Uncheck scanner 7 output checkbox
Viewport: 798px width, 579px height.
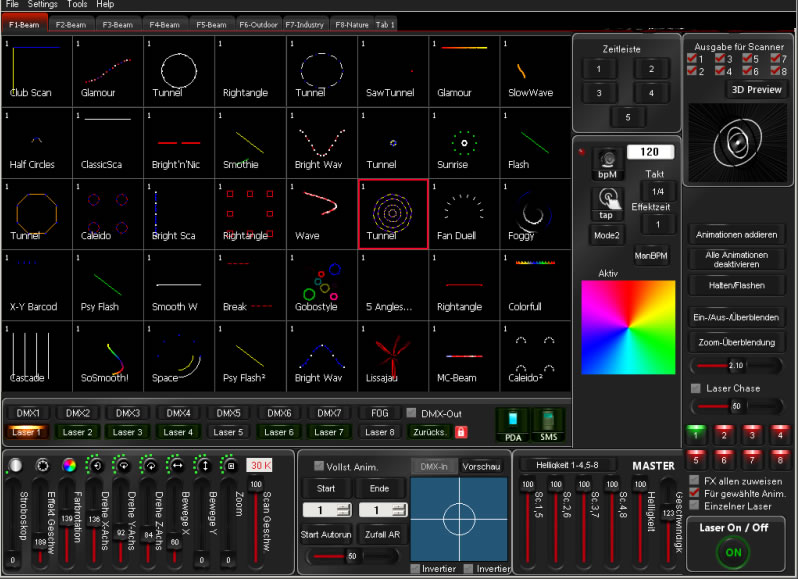(x=775, y=58)
